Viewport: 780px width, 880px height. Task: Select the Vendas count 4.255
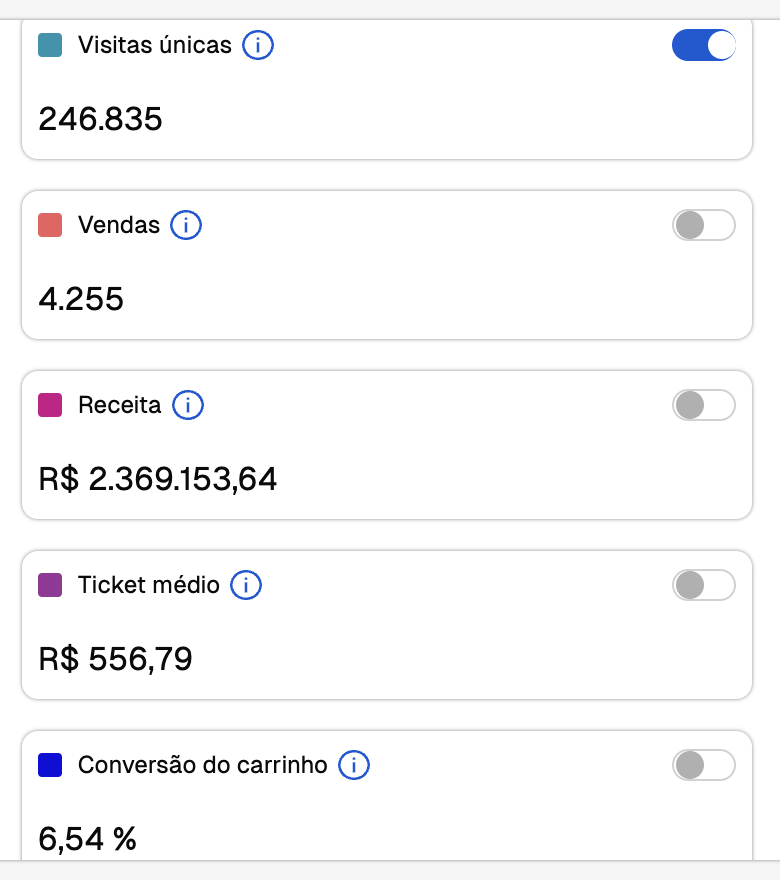click(81, 299)
